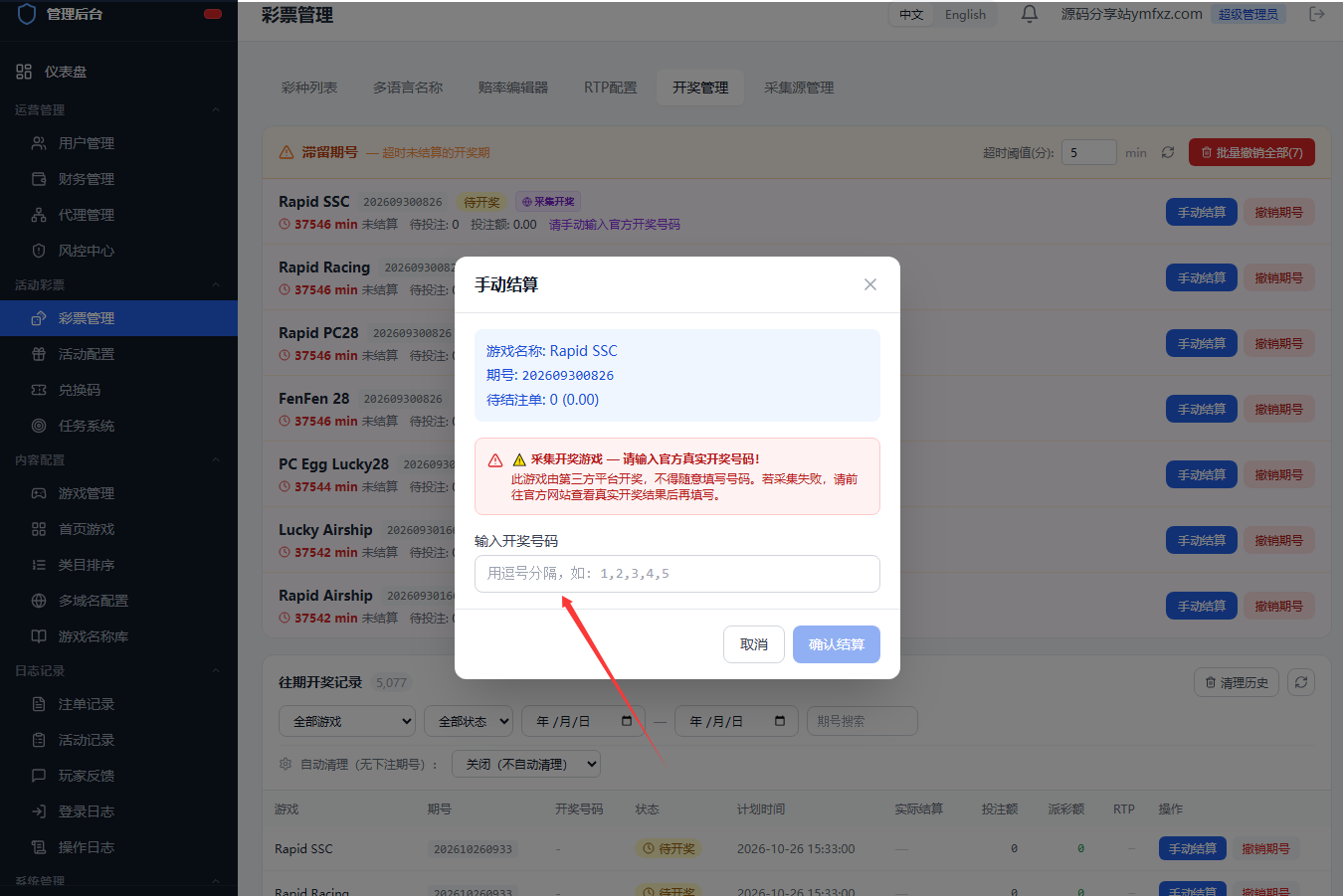The width and height of the screenshot is (1343, 896).
Task: Open 仪表盘 dashboard icon in sidebar
Action: click(x=24, y=72)
